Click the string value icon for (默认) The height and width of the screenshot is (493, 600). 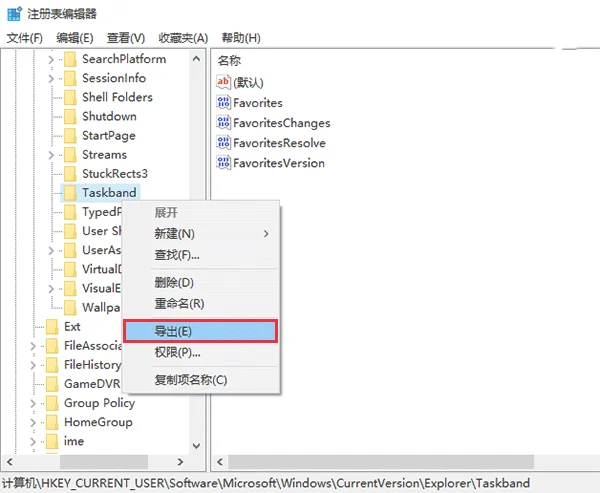tap(224, 83)
